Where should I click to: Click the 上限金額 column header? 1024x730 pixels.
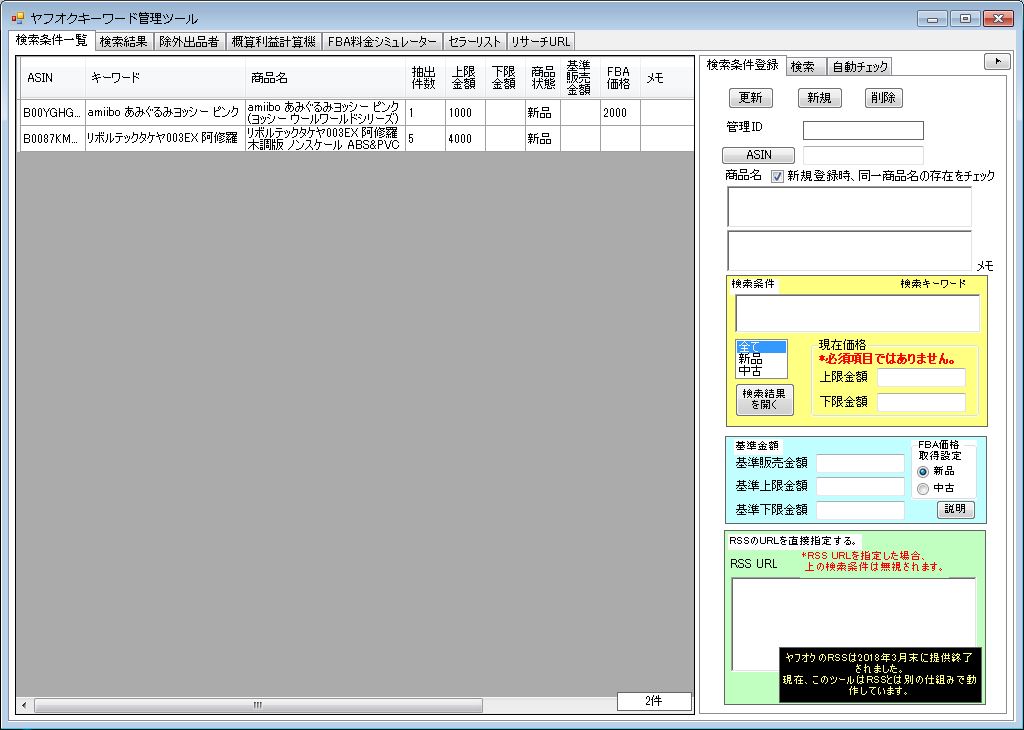pyautogui.click(x=465, y=78)
